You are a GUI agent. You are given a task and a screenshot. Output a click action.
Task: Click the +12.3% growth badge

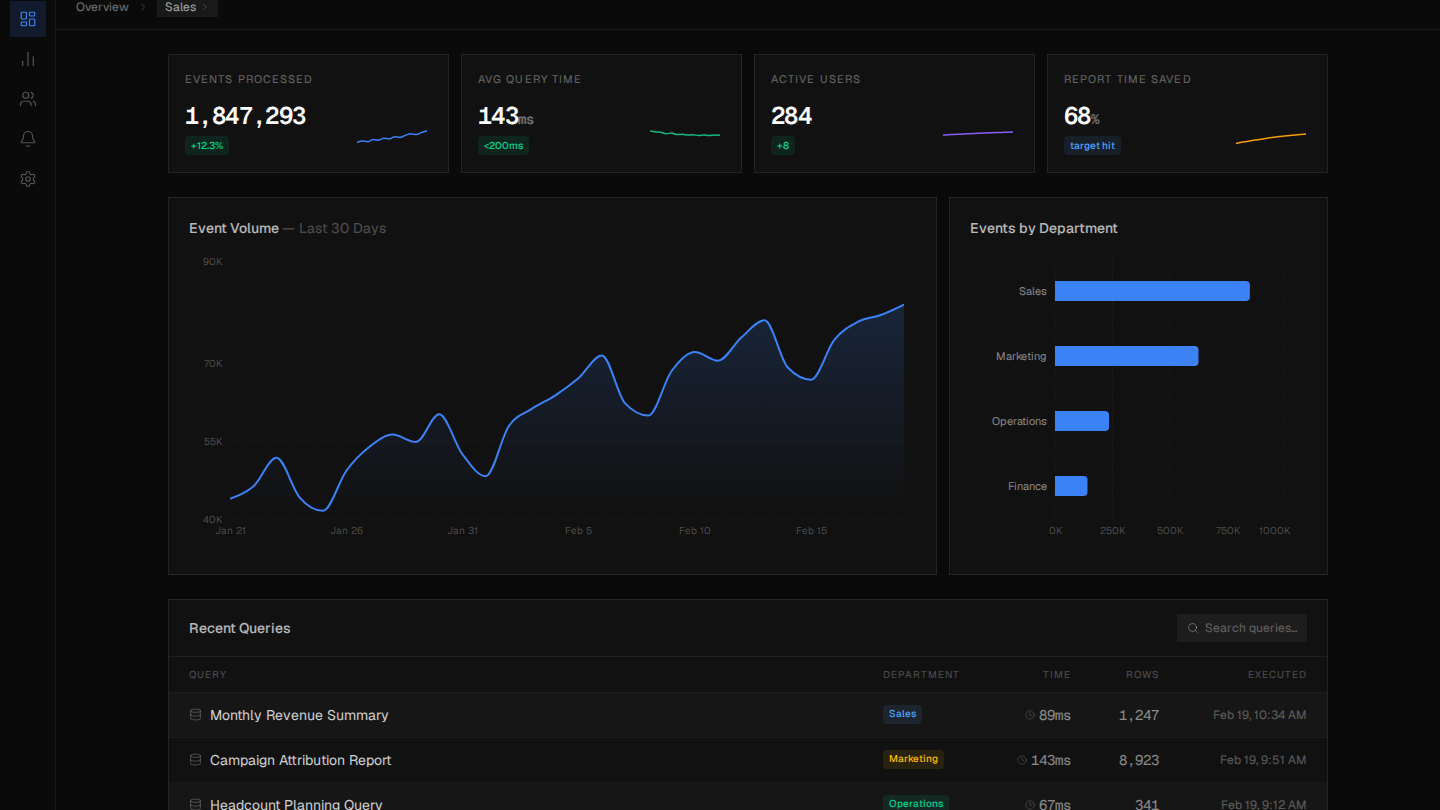coord(206,145)
